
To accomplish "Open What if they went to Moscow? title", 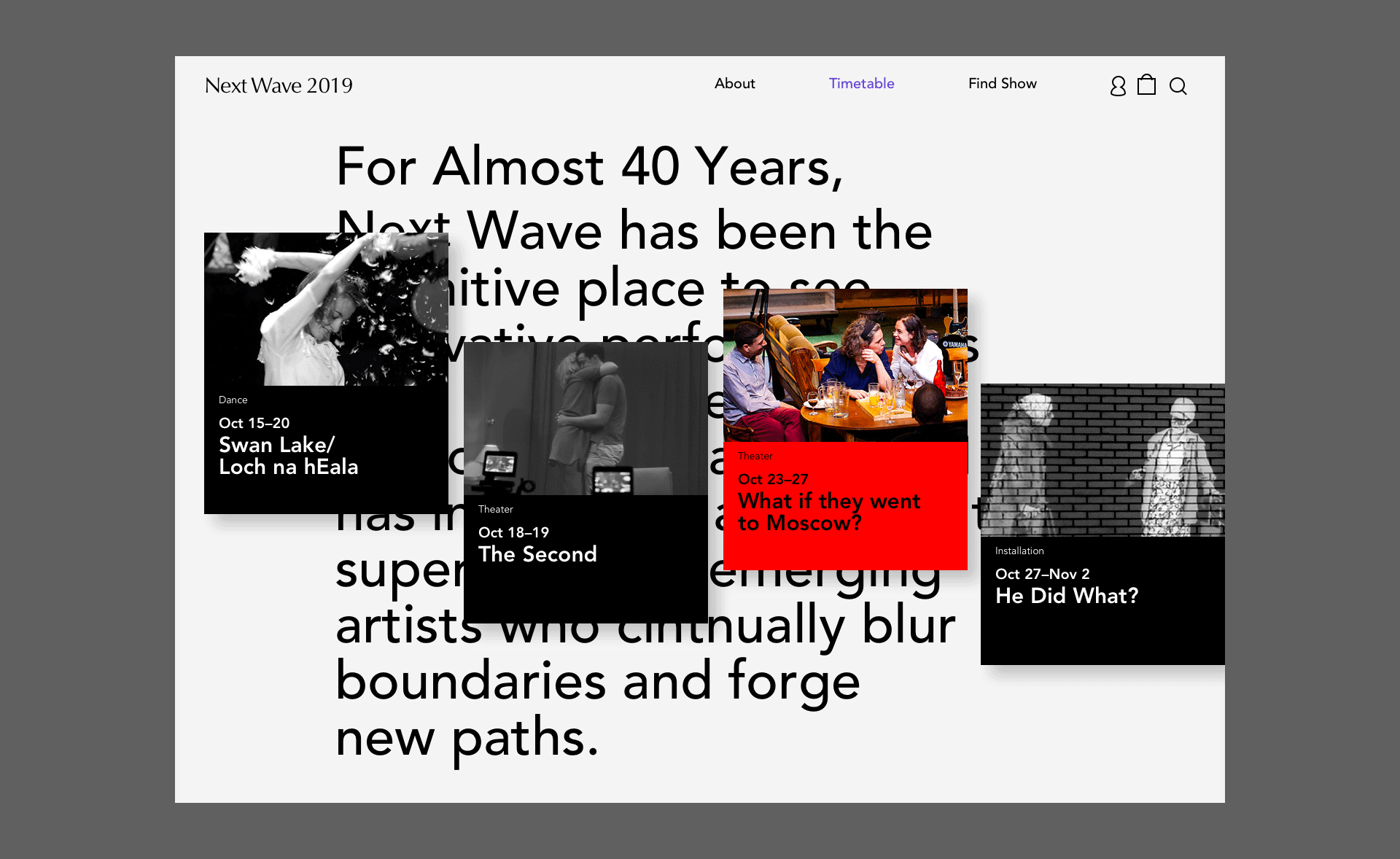I will [x=829, y=512].
